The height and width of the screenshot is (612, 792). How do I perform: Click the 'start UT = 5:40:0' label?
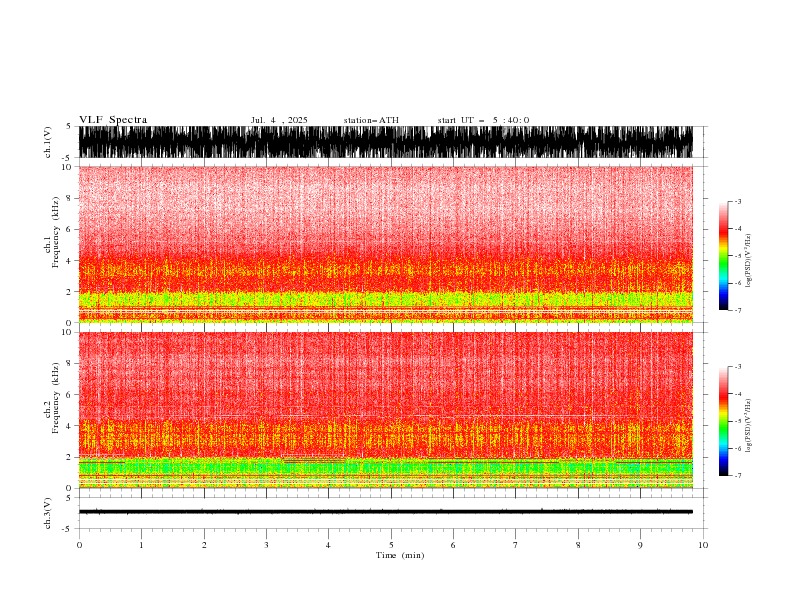click(483, 120)
